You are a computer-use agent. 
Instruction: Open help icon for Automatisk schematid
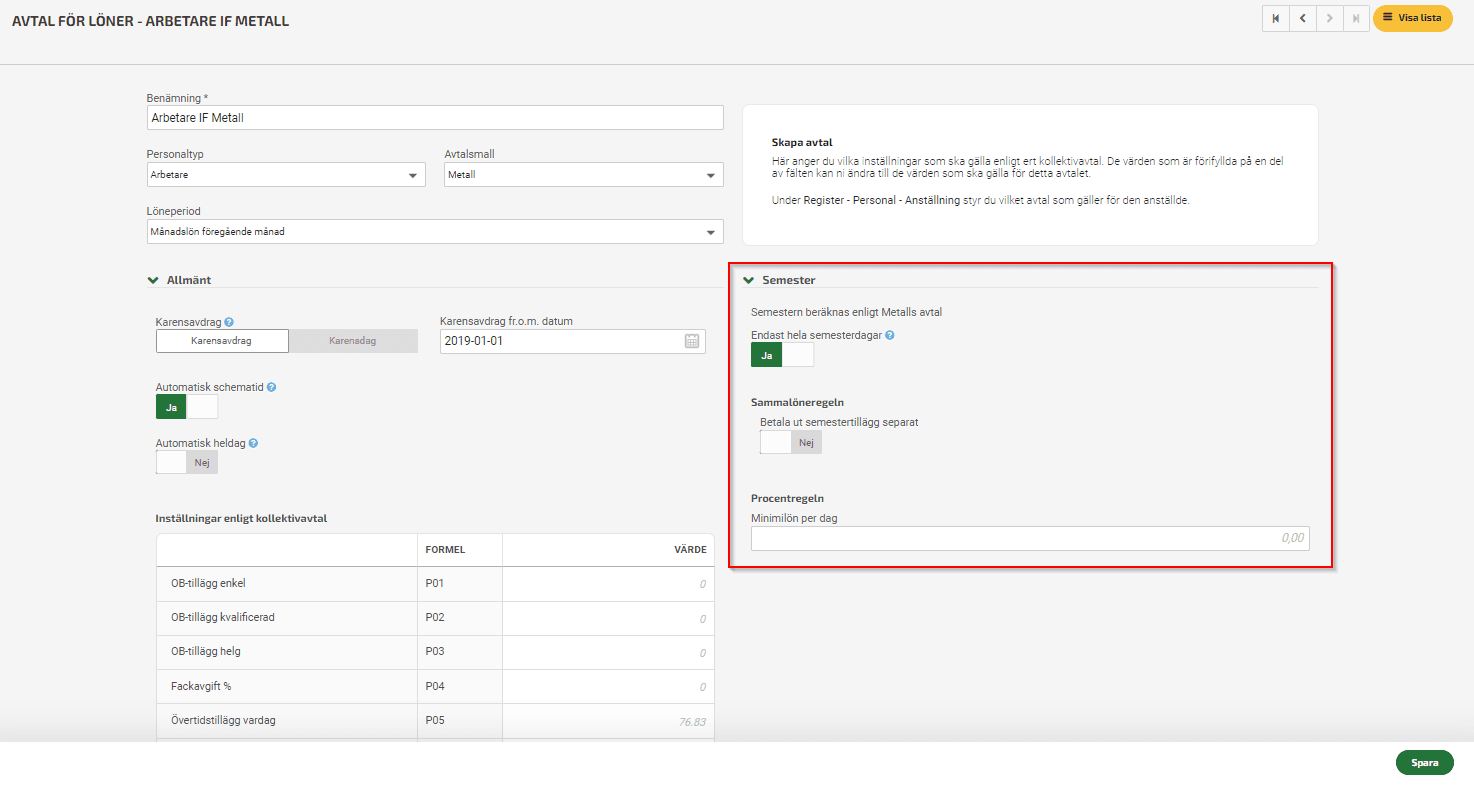click(x=271, y=387)
